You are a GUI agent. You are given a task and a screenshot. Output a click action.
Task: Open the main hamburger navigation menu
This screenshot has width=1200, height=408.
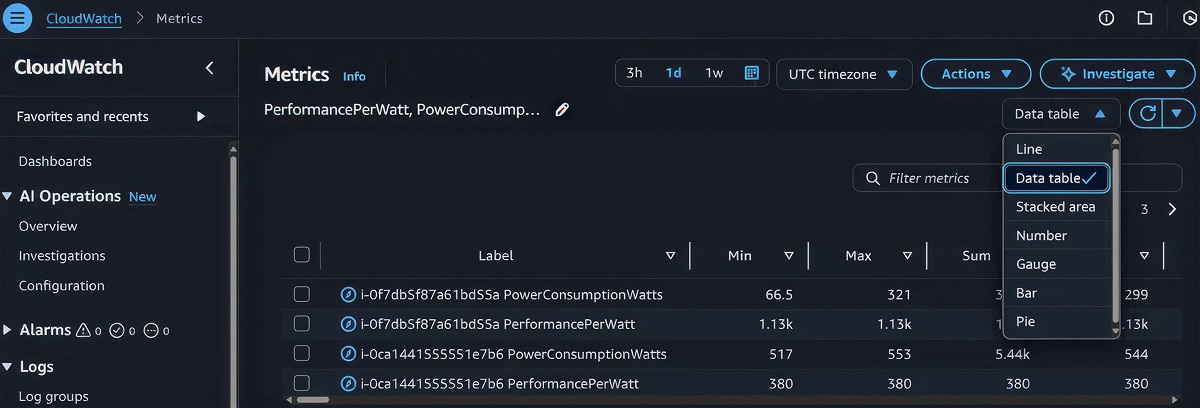coord(19,18)
